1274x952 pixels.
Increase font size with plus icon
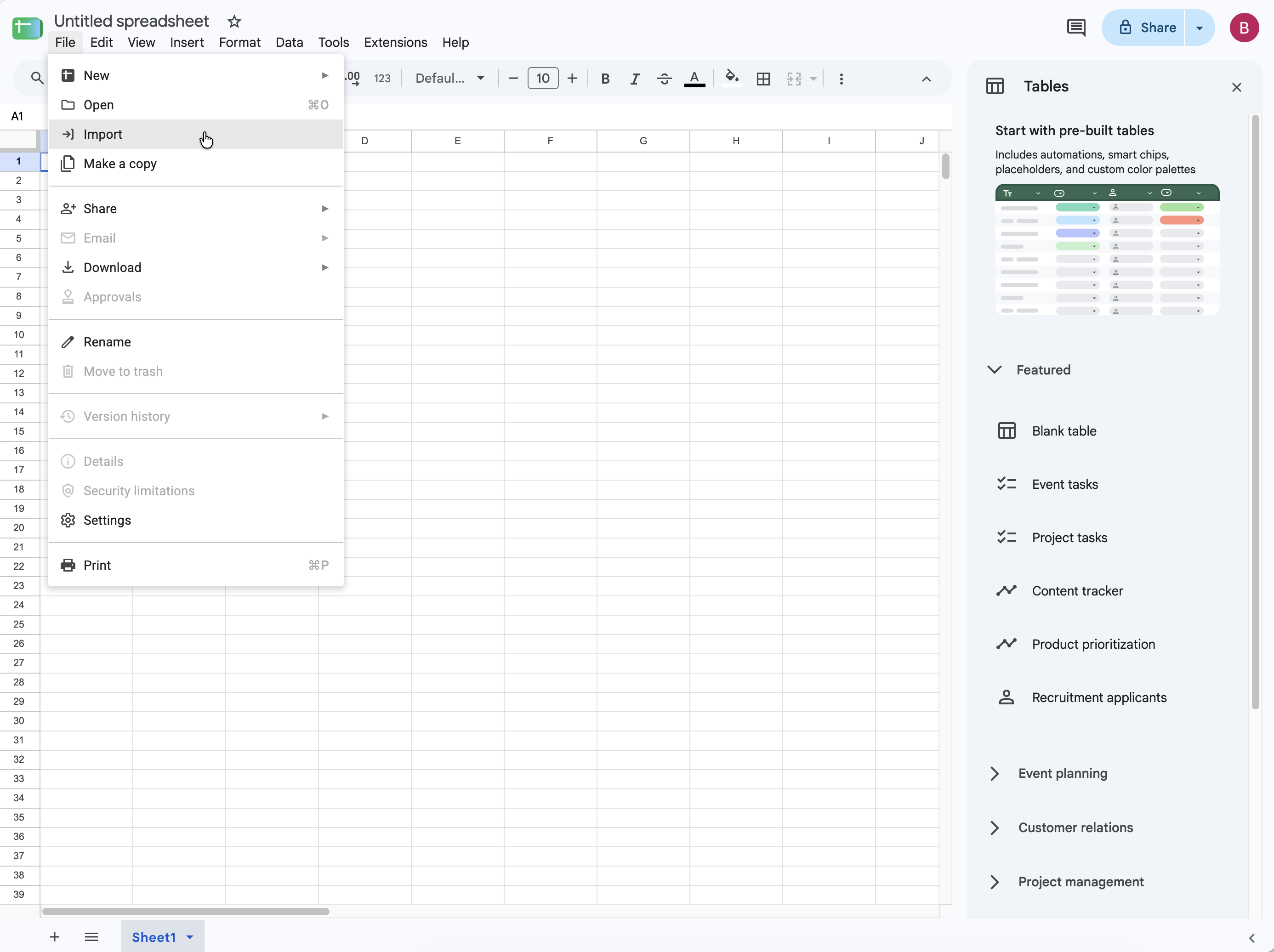(572, 78)
